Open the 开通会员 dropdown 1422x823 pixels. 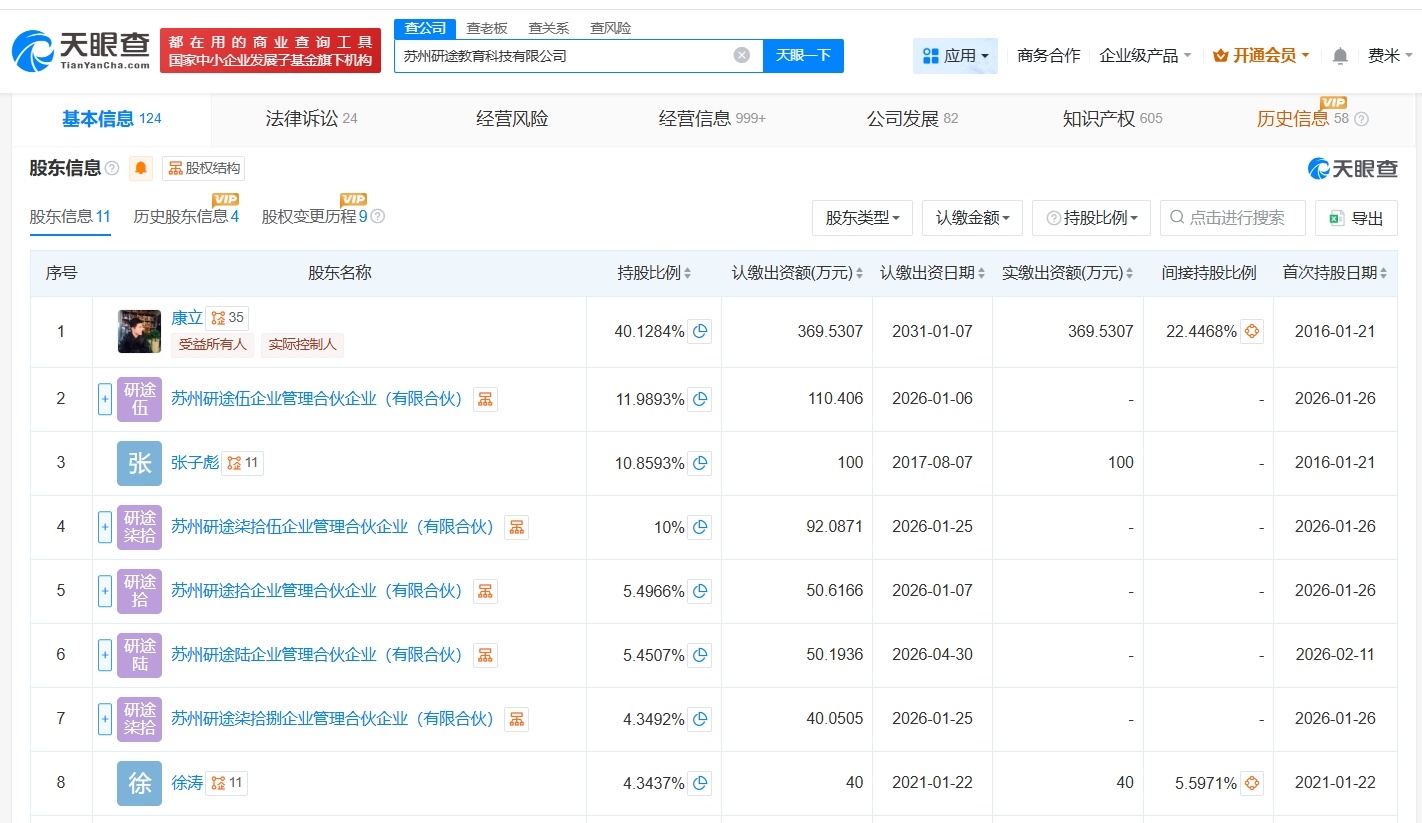(x=1261, y=56)
